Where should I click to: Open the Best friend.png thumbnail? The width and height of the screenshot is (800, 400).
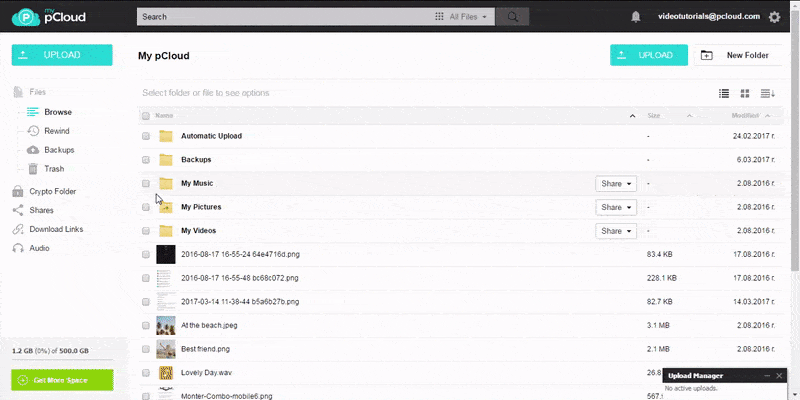click(x=166, y=349)
